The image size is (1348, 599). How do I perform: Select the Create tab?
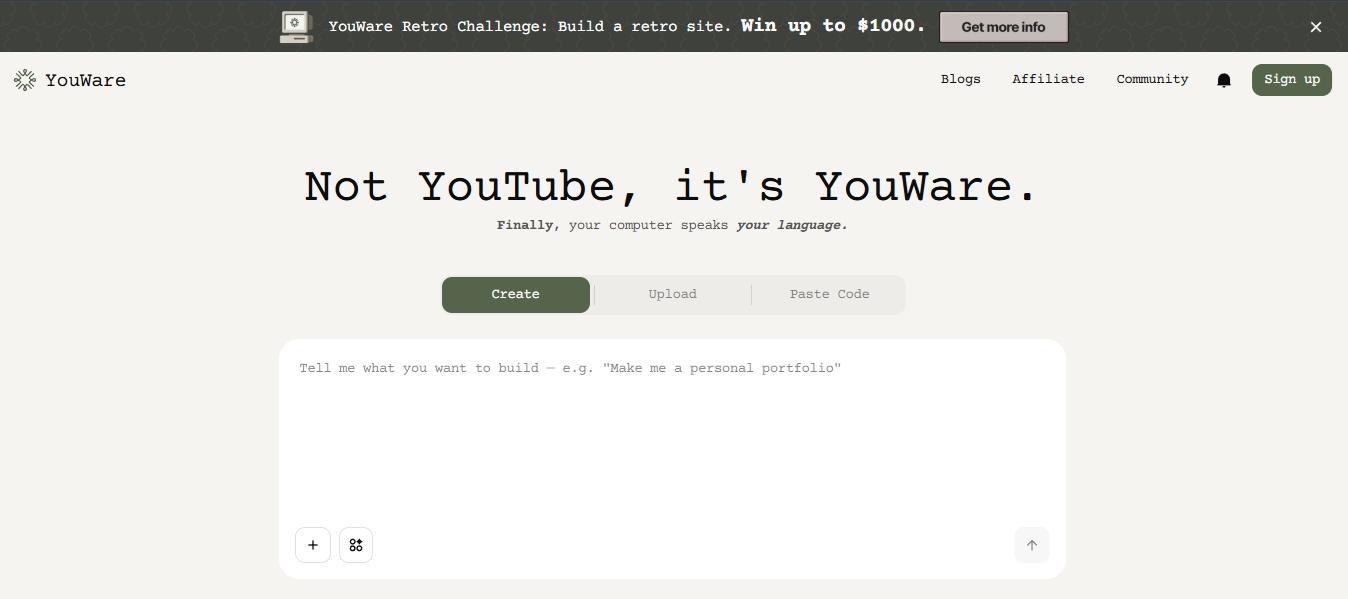coord(516,295)
